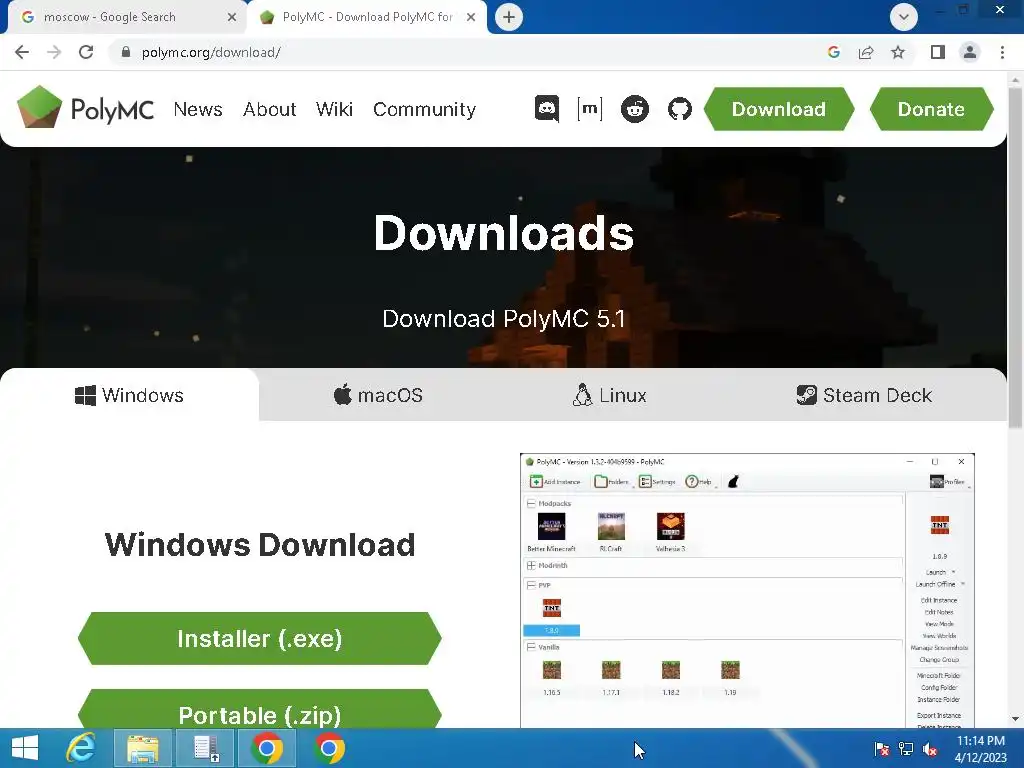1024x768 pixels.
Task: Bookmark page with star icon
Action: point(898,52)
